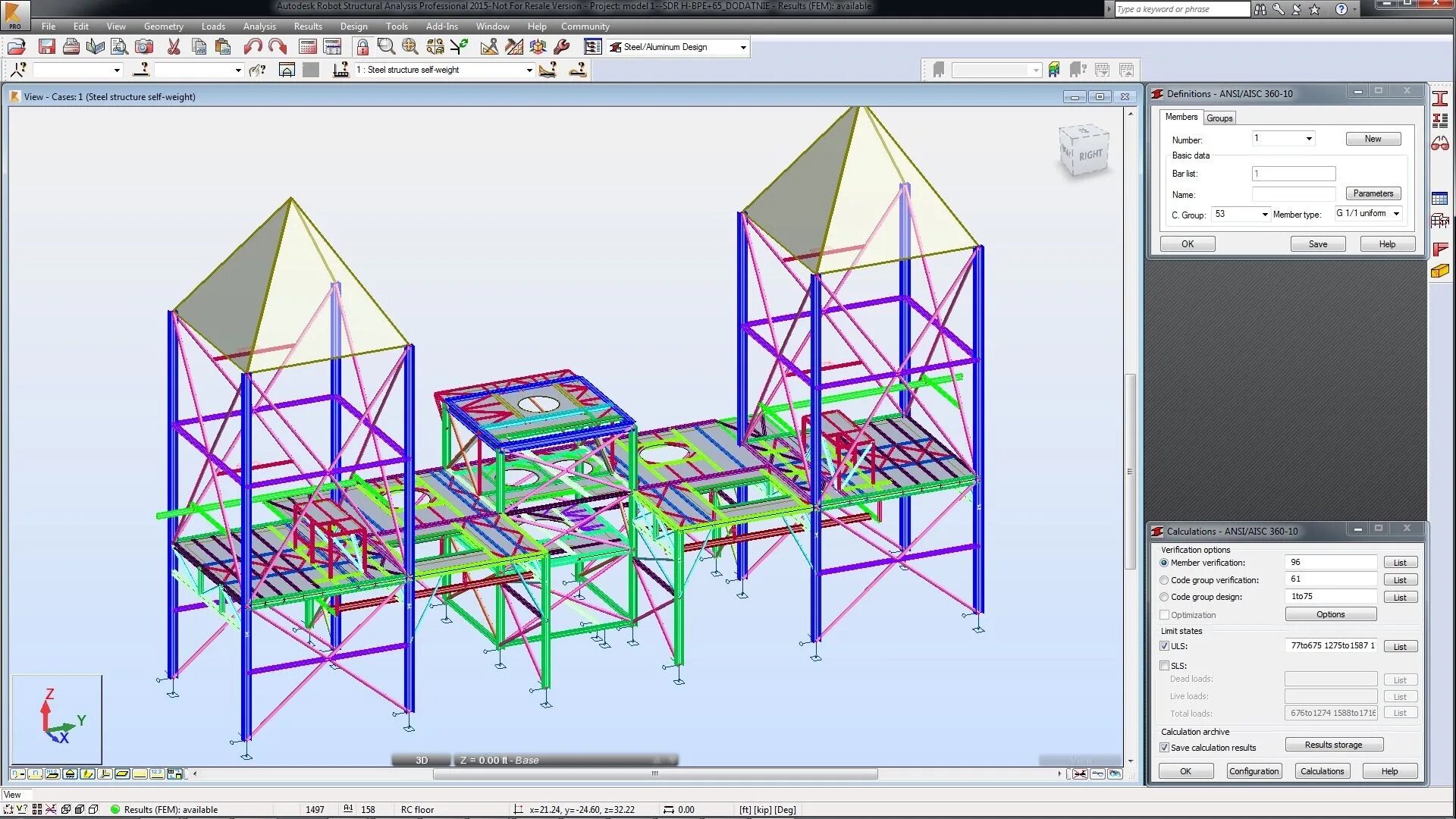Click the wrench preferences icon
1456x819 pixels.
562,47
